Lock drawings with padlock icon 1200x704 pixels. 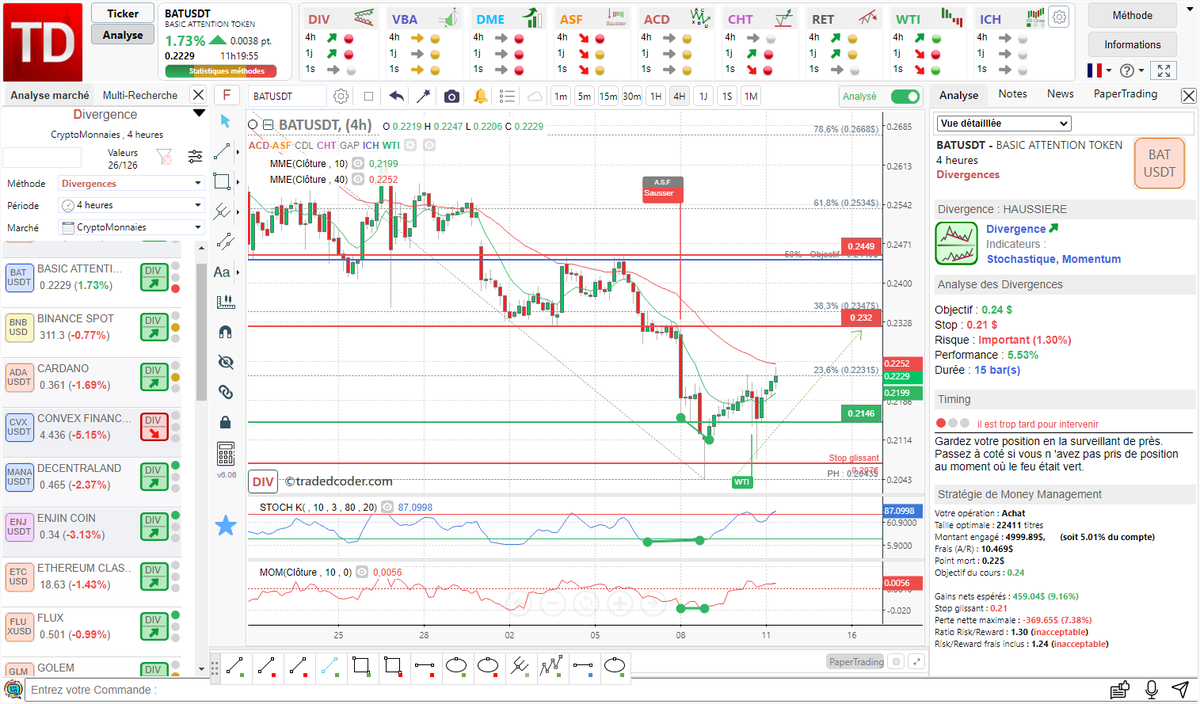225,421
